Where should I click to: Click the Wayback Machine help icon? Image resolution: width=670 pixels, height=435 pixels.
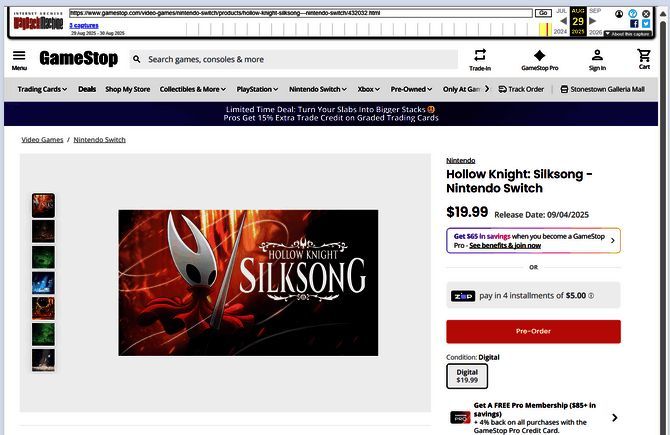pyautogui.click(x=632, y=14)
